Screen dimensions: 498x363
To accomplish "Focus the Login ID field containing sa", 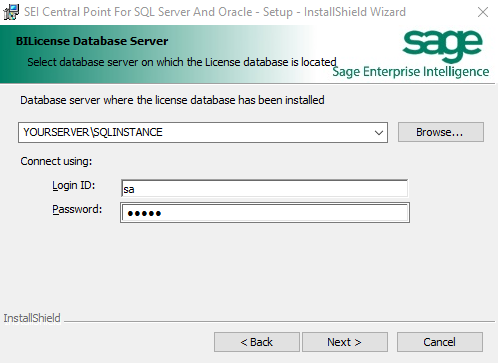I will point(264,189).
